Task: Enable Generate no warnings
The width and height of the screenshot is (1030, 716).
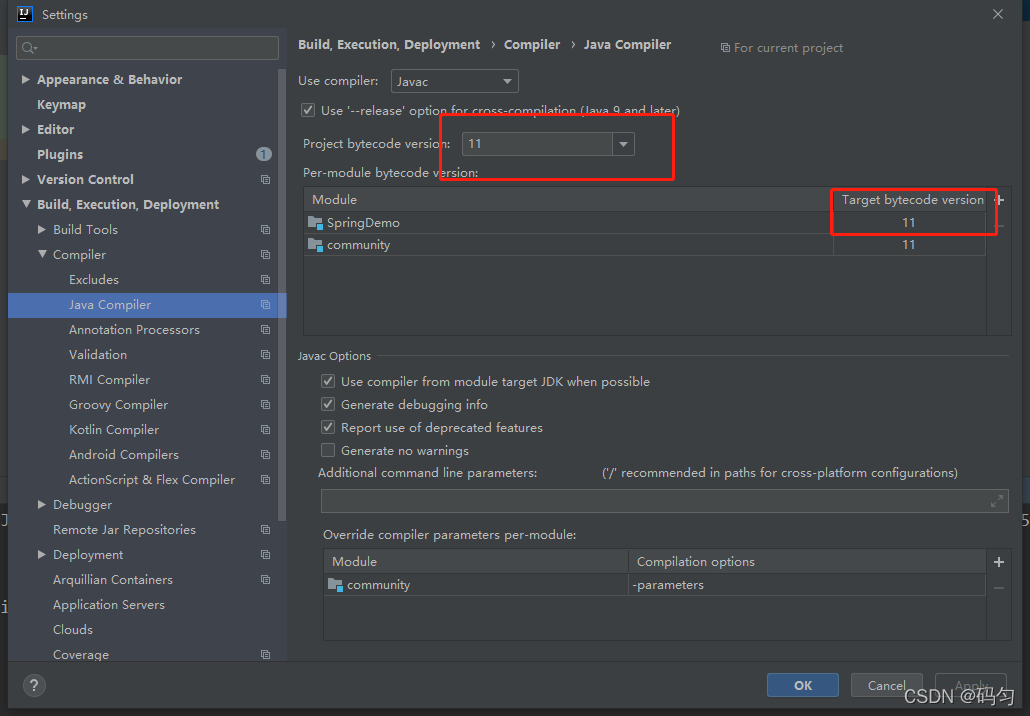Action: click(x=328, y=450)
